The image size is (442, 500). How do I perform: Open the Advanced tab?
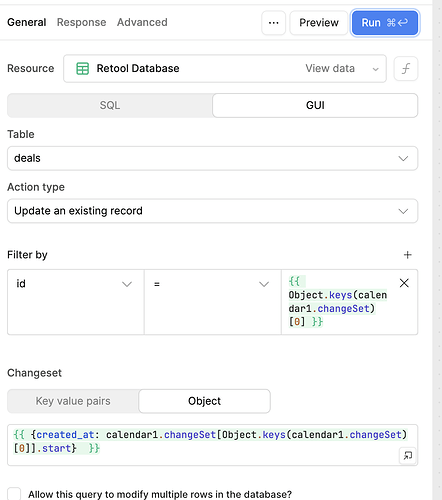pyautogui.click(x=142, y=22)
